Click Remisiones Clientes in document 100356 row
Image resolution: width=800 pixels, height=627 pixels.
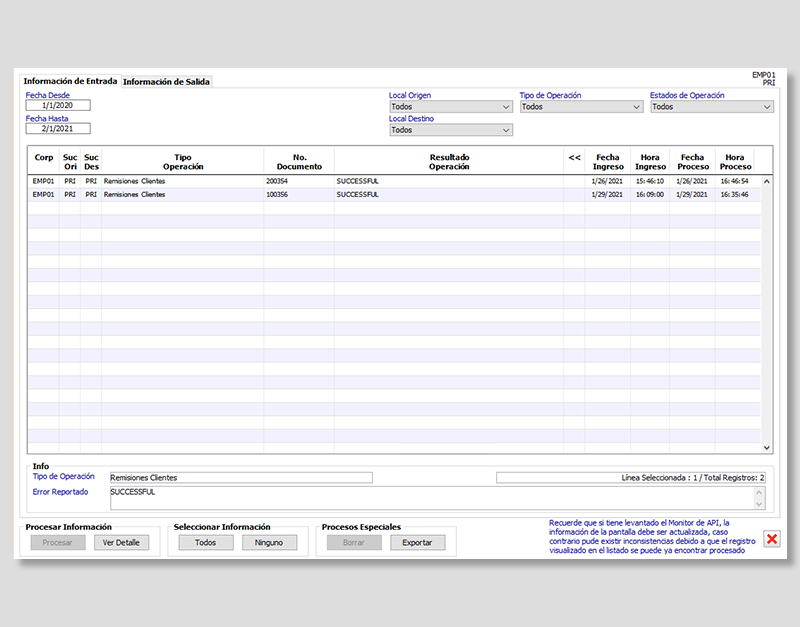183,194
